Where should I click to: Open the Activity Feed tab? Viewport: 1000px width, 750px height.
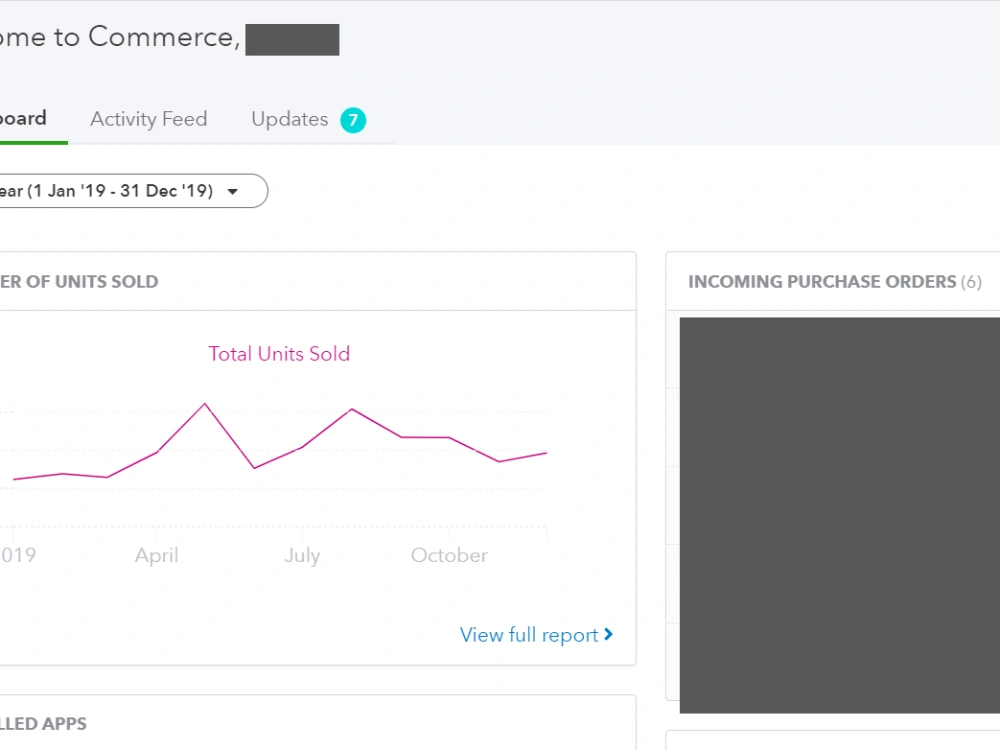(149, 119)
